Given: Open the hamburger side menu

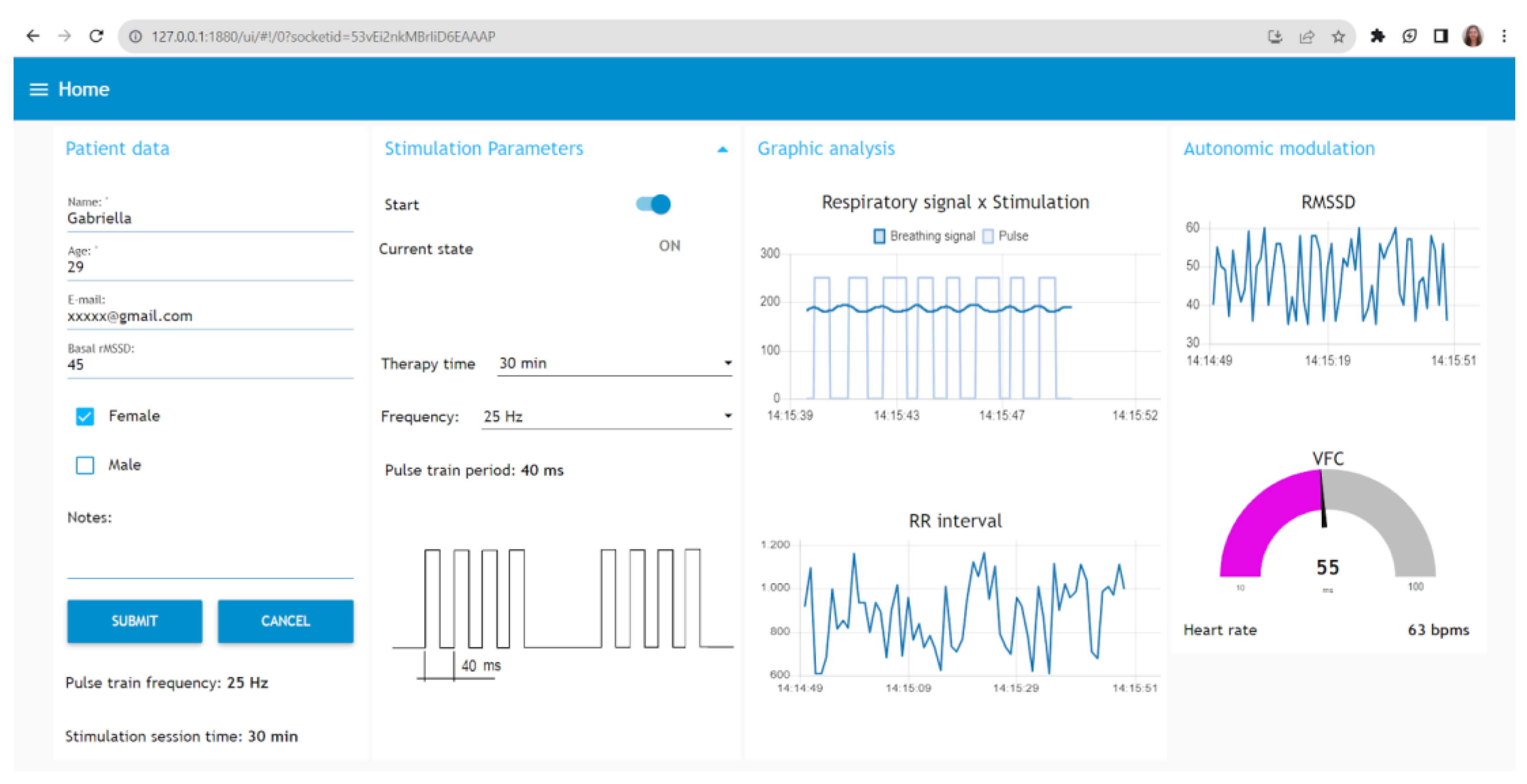Looking at the screenshot, I should [x=39, y=90].
